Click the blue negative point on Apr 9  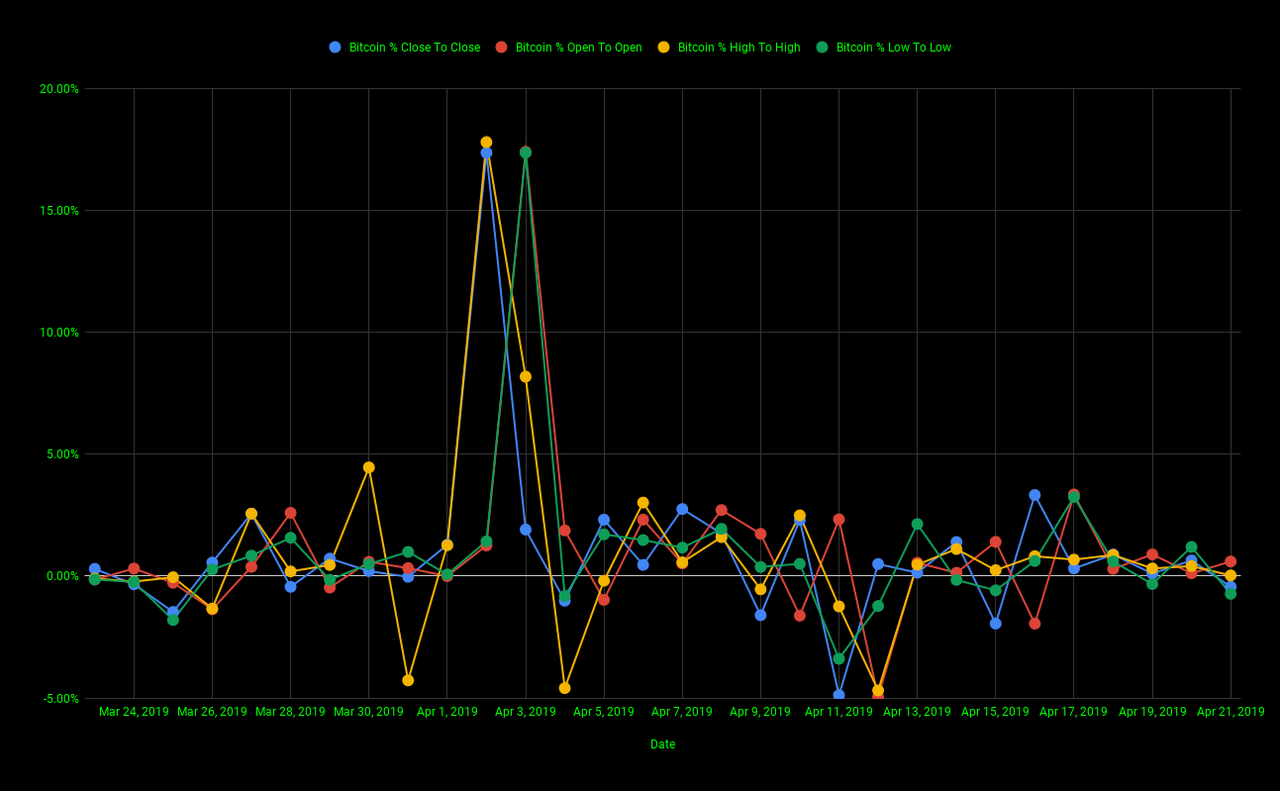pyautogui.click(x=761, y=615)
